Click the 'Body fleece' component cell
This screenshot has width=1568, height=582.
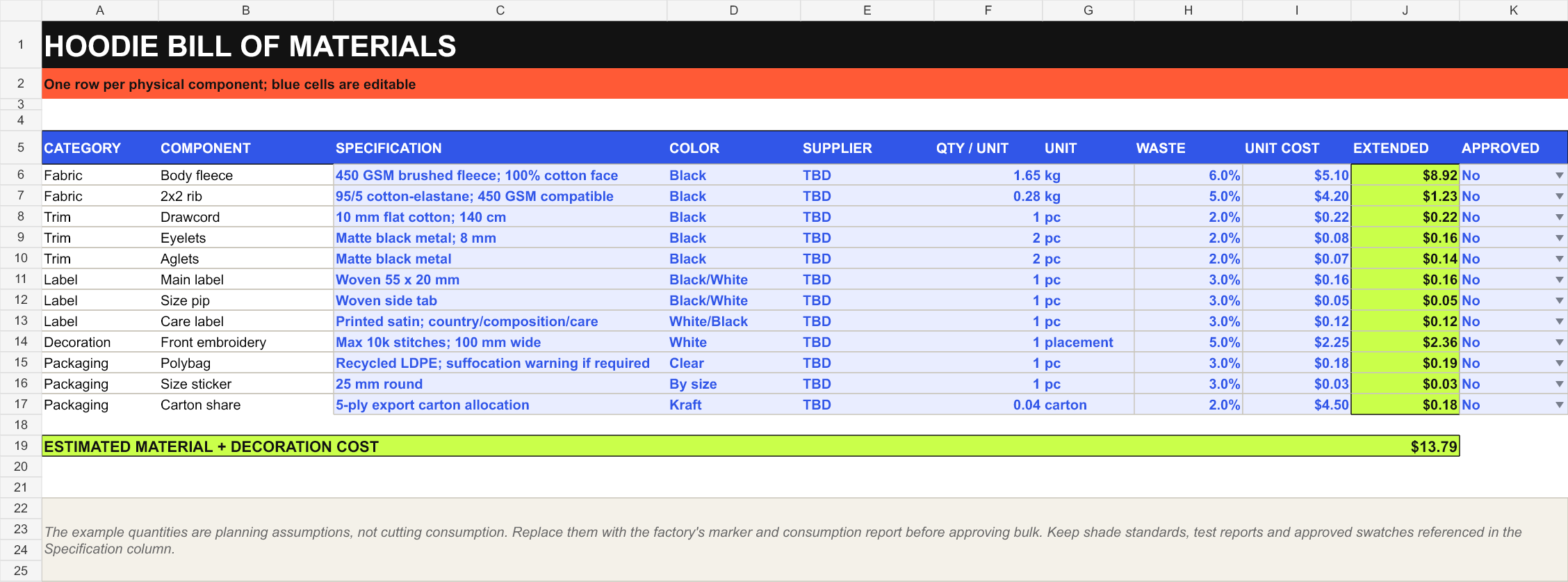coord(246,175)
